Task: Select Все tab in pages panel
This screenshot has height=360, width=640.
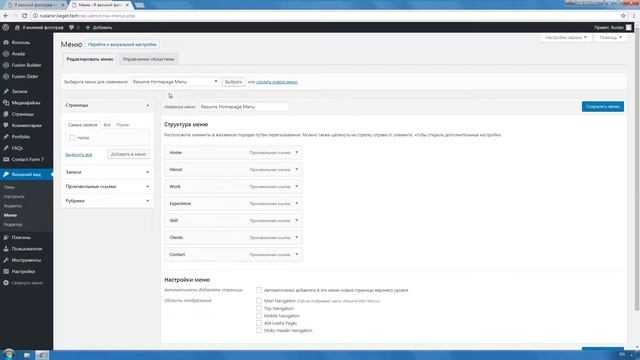Action: click(x=107, y=125)
